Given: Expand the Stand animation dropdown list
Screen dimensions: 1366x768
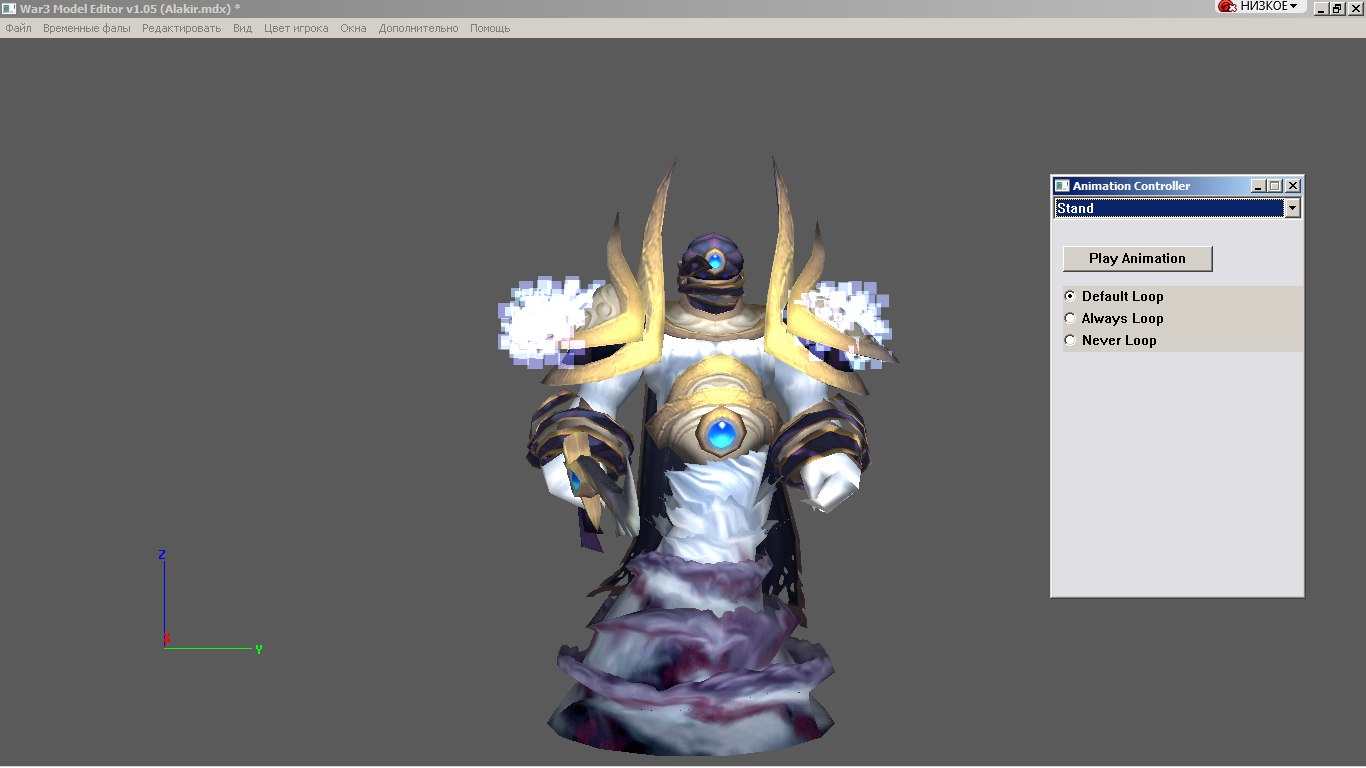Looking at the screenshot, I should point(1292,208).
